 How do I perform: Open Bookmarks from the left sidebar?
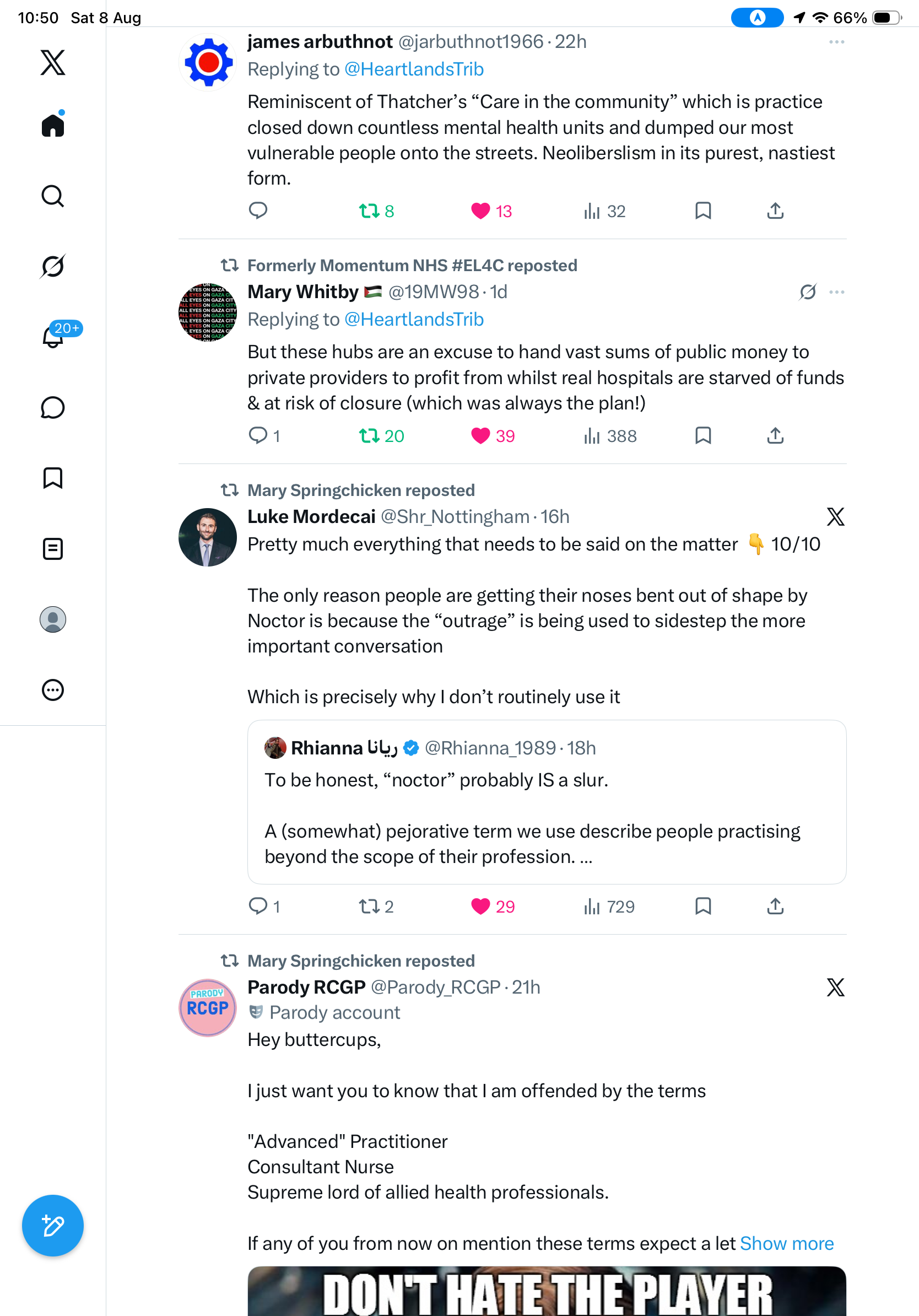(x=53, y=478)
